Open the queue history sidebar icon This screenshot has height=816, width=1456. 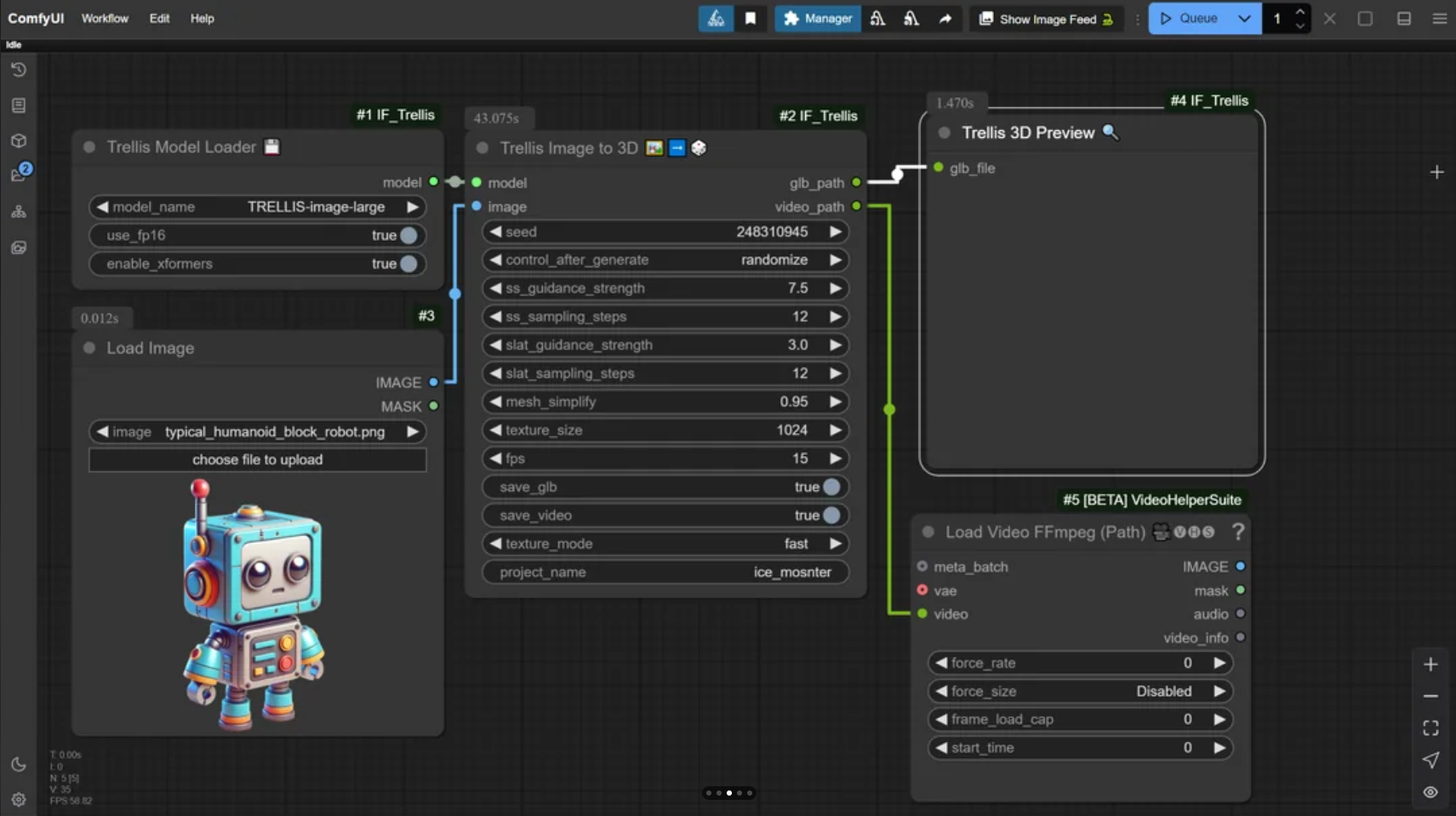19,70
